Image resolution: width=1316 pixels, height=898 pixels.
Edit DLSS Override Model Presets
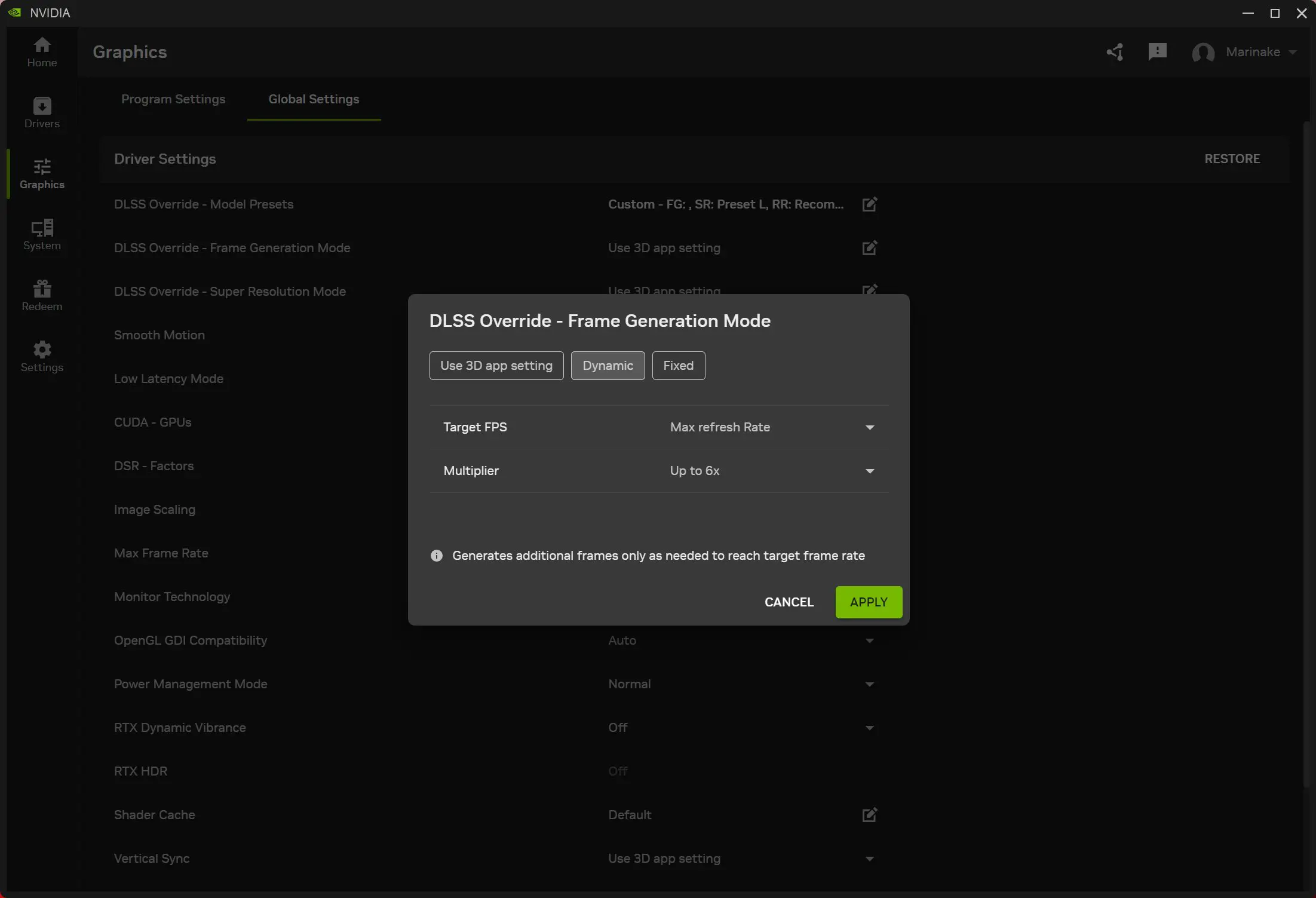pos(869,204)
